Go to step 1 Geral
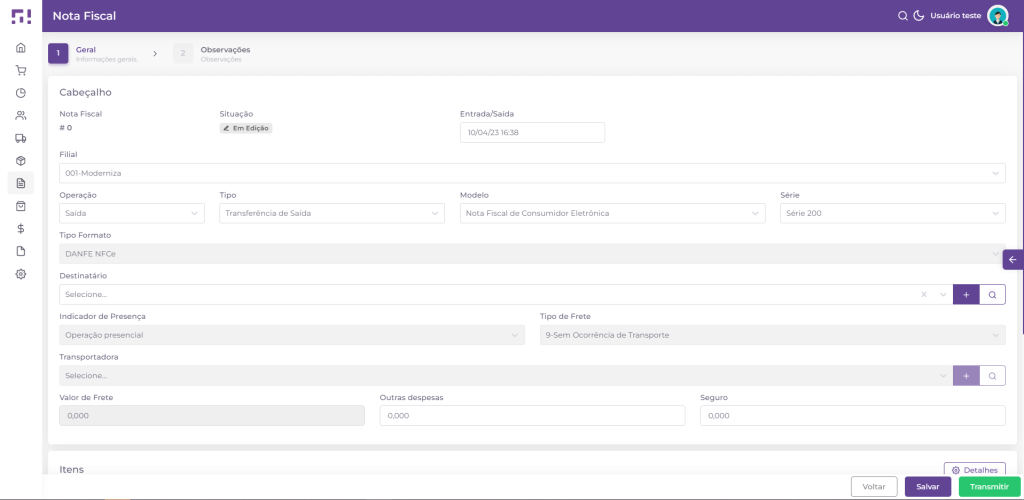The image size is (1024, 500). (93, 54)
